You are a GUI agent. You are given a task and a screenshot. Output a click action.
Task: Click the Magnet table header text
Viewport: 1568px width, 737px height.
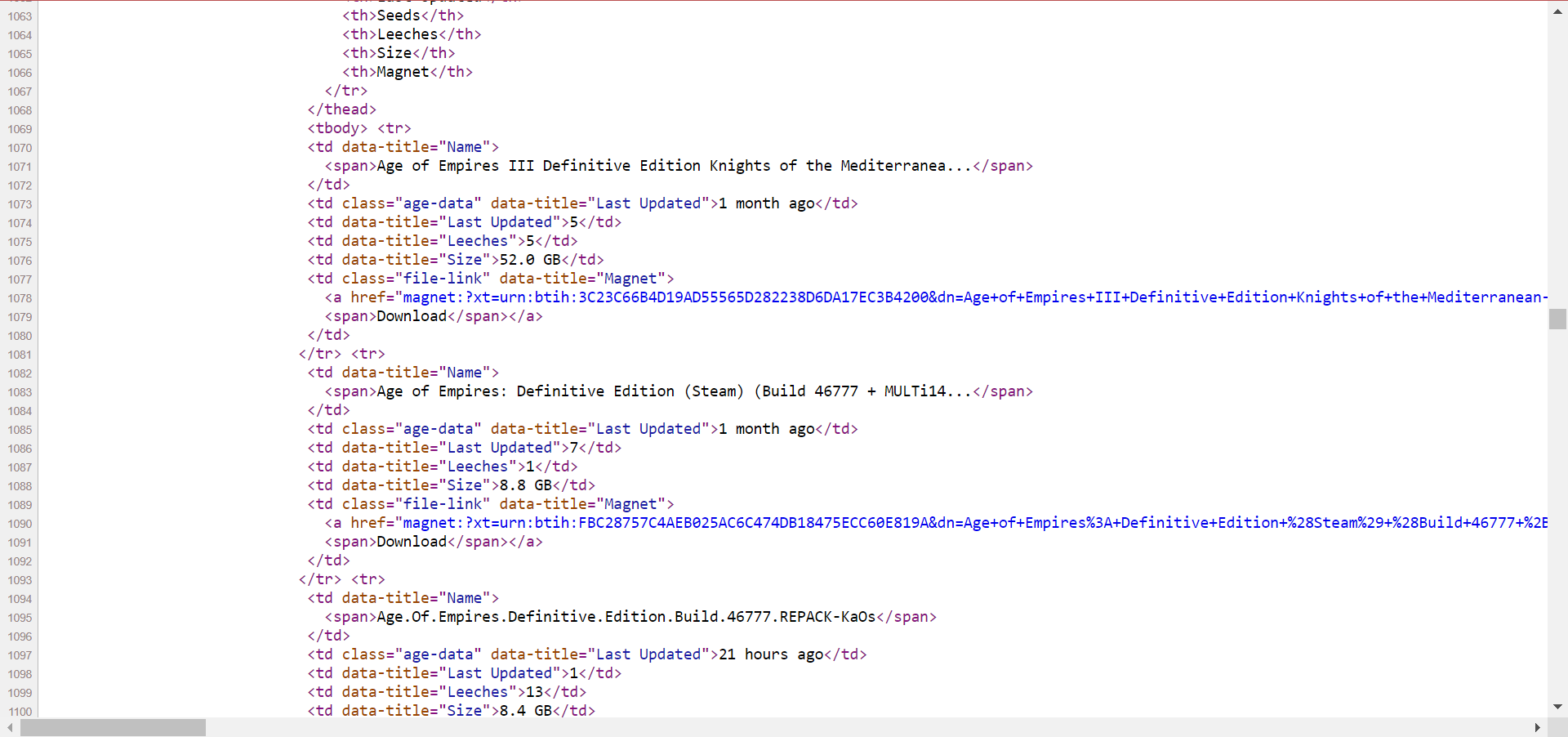403,72
